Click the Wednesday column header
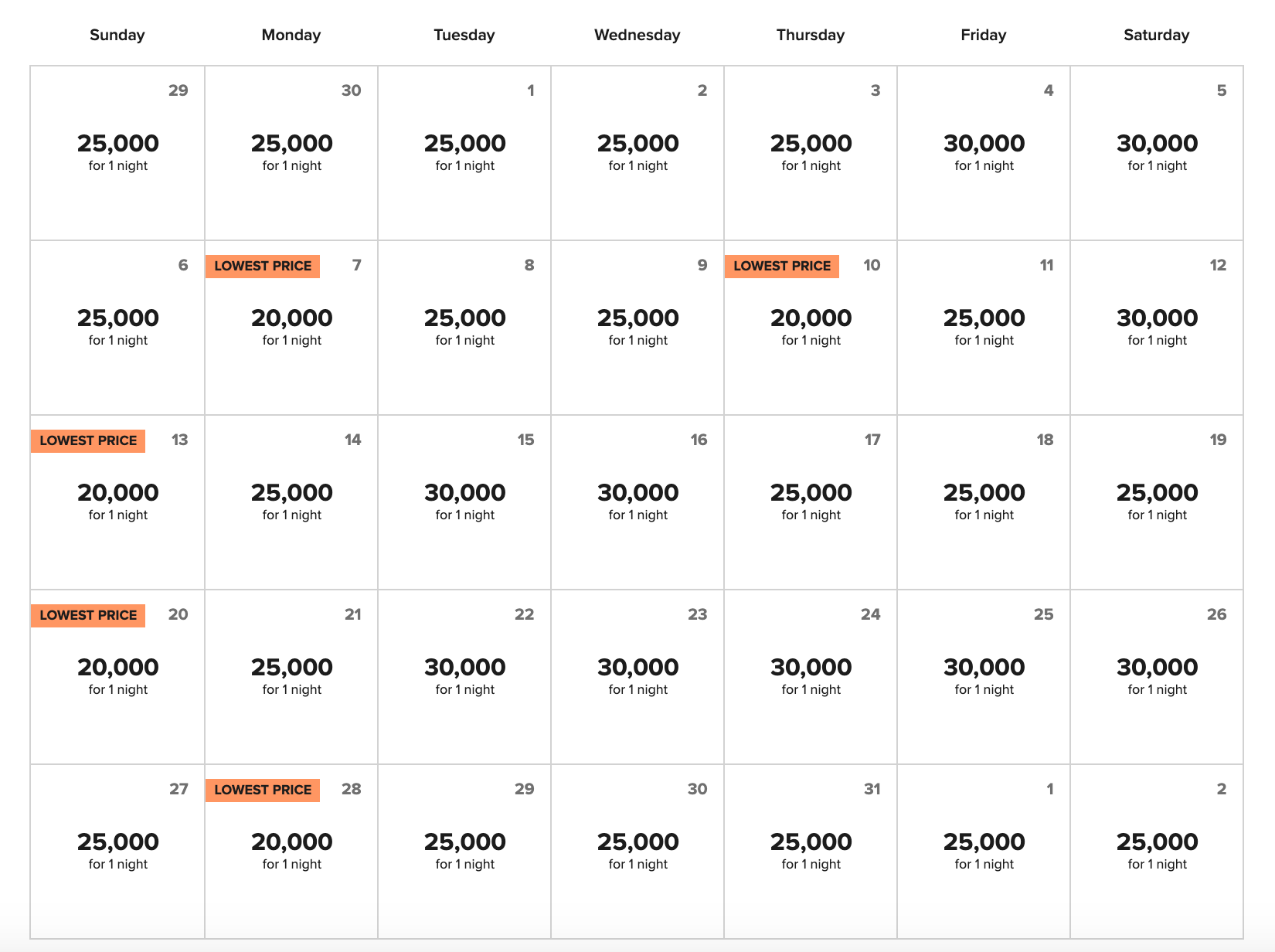Screen dimensions: 1275x952 [x=637, y=35]
